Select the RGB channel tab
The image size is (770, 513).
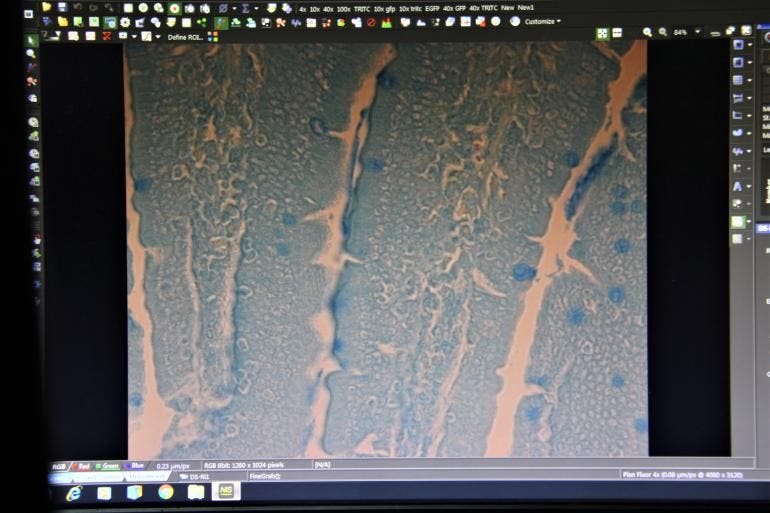[58, 465]
